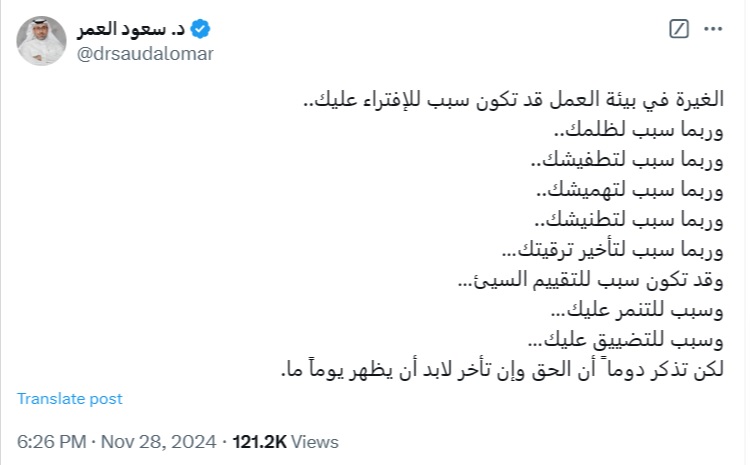The image size is (750, 465).
Task: Open the profile name د. سعود العمر
Action: 131,29
